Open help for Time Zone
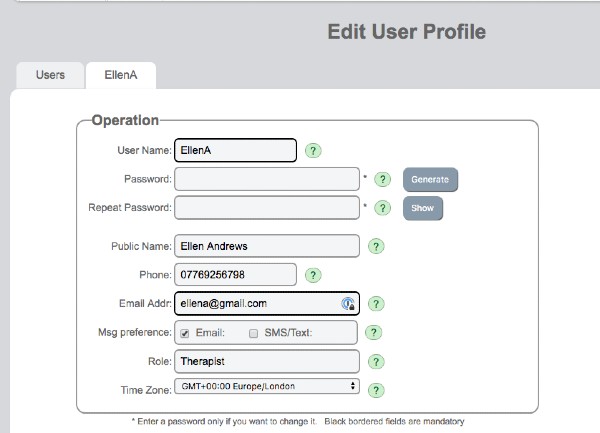This screenshot has height=433, width=600. tap(376, 390)
